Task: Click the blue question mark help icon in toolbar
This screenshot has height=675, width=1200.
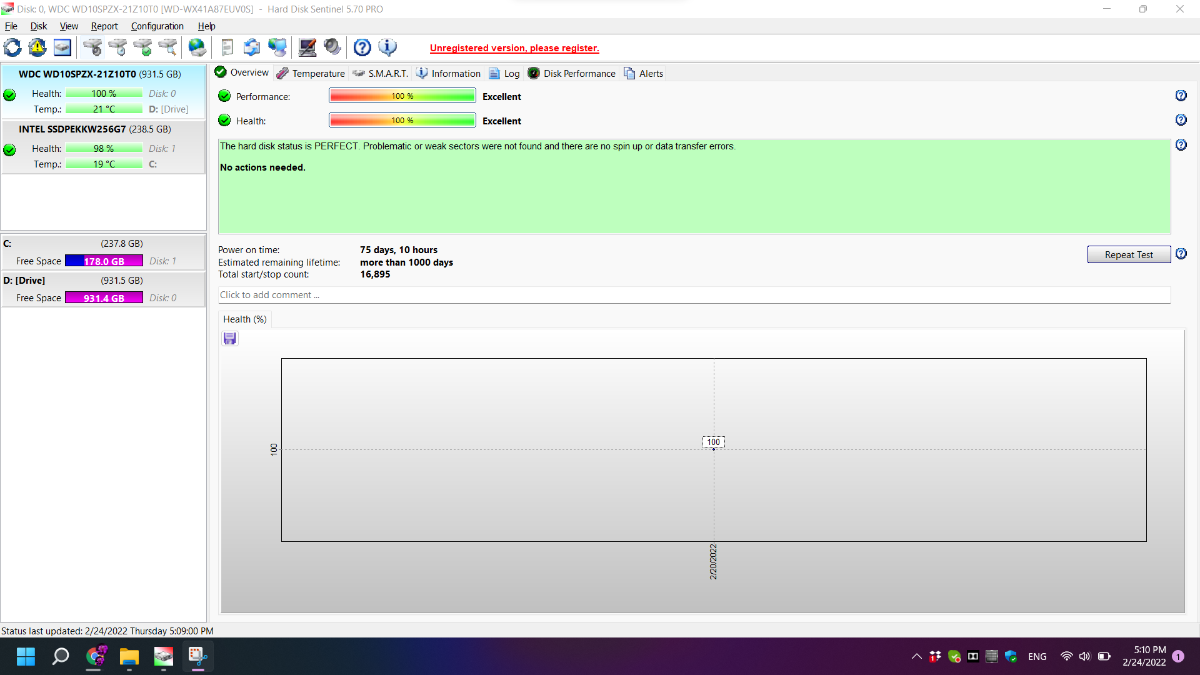Action: point(362,47)
